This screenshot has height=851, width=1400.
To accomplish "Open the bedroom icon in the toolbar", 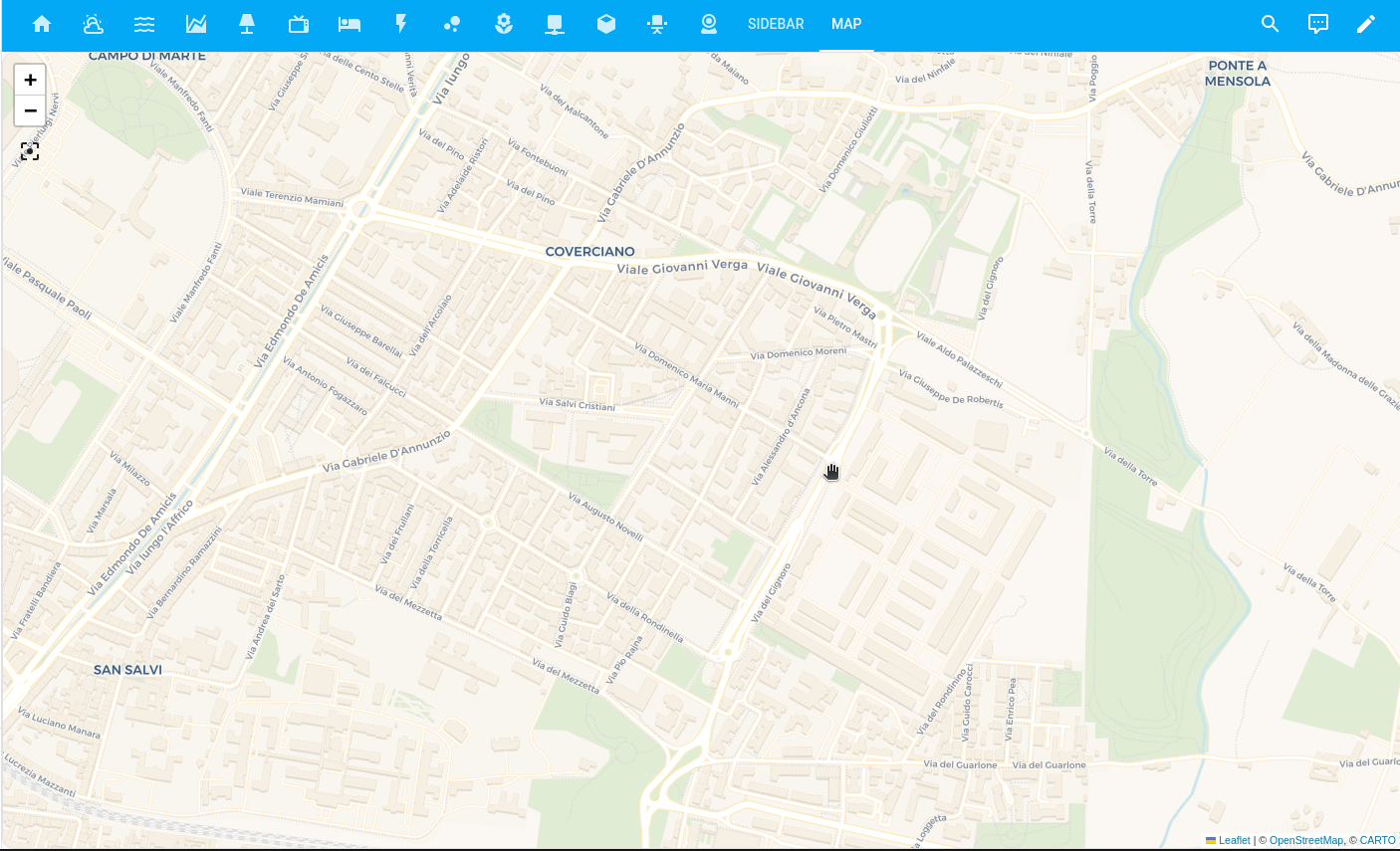I will pyautogui.click(x=349, y=23).
